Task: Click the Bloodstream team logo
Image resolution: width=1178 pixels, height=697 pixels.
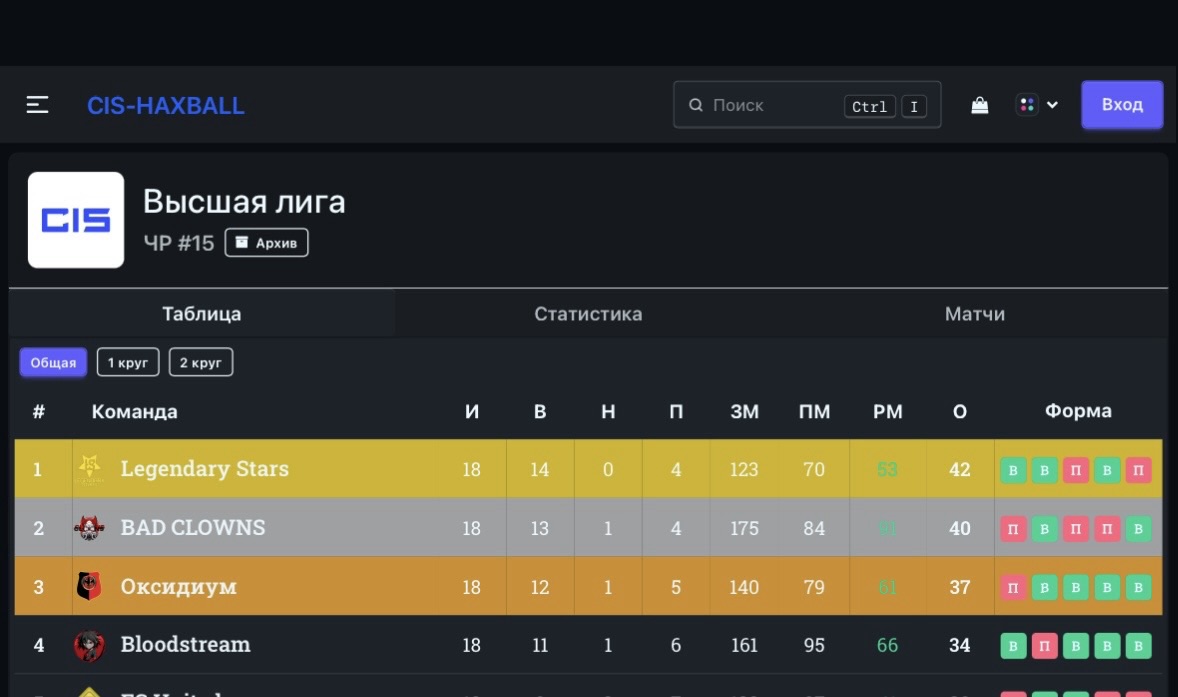Action: [89, 645]
